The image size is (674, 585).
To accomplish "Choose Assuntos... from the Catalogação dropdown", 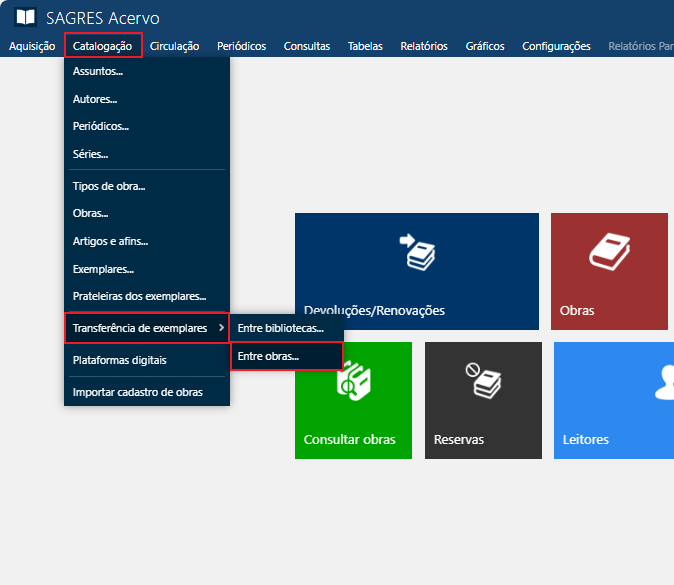I will [x=147, y=71].
